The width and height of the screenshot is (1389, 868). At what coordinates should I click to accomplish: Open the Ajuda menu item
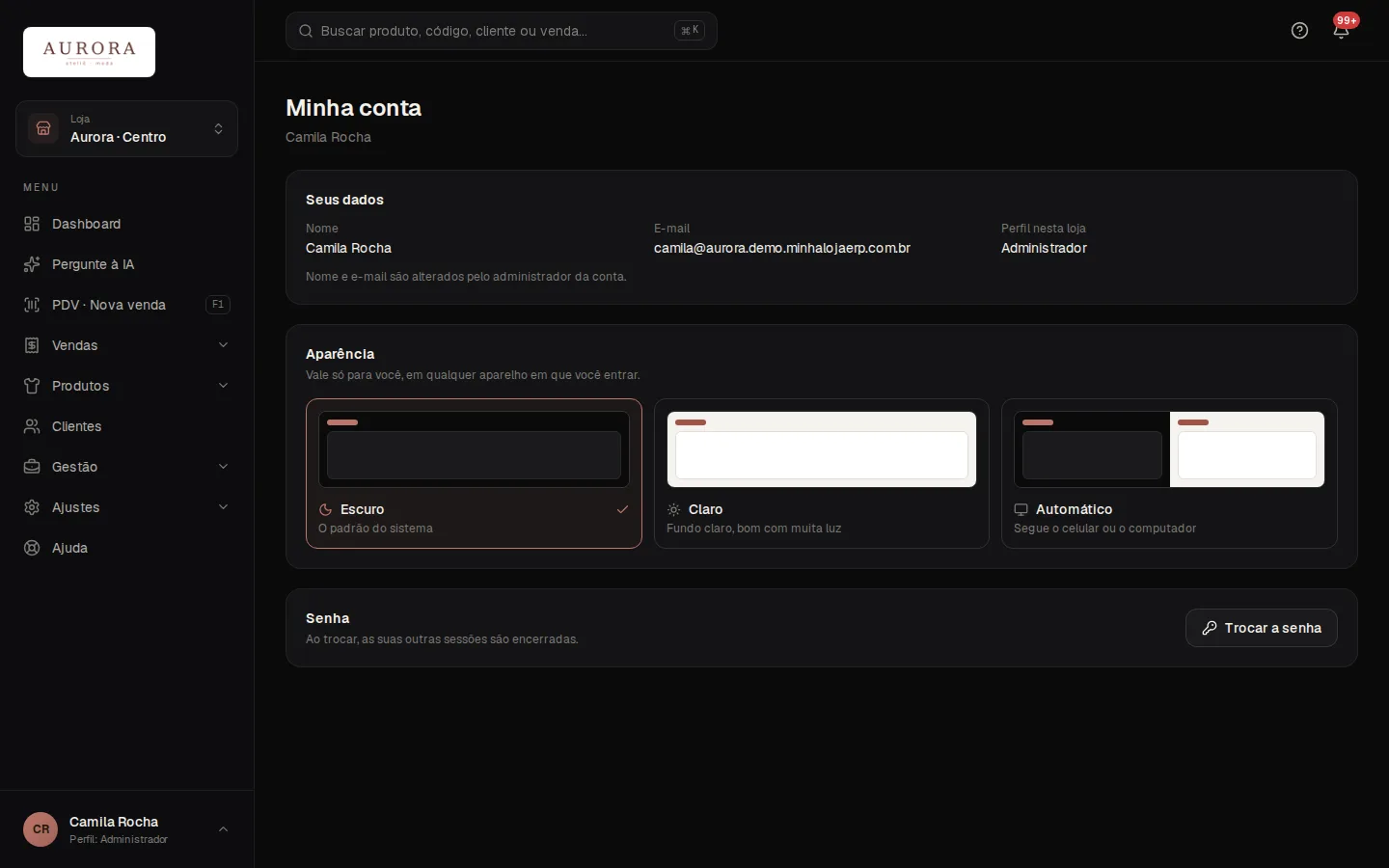pyautogui.click(x=126, y=548)
